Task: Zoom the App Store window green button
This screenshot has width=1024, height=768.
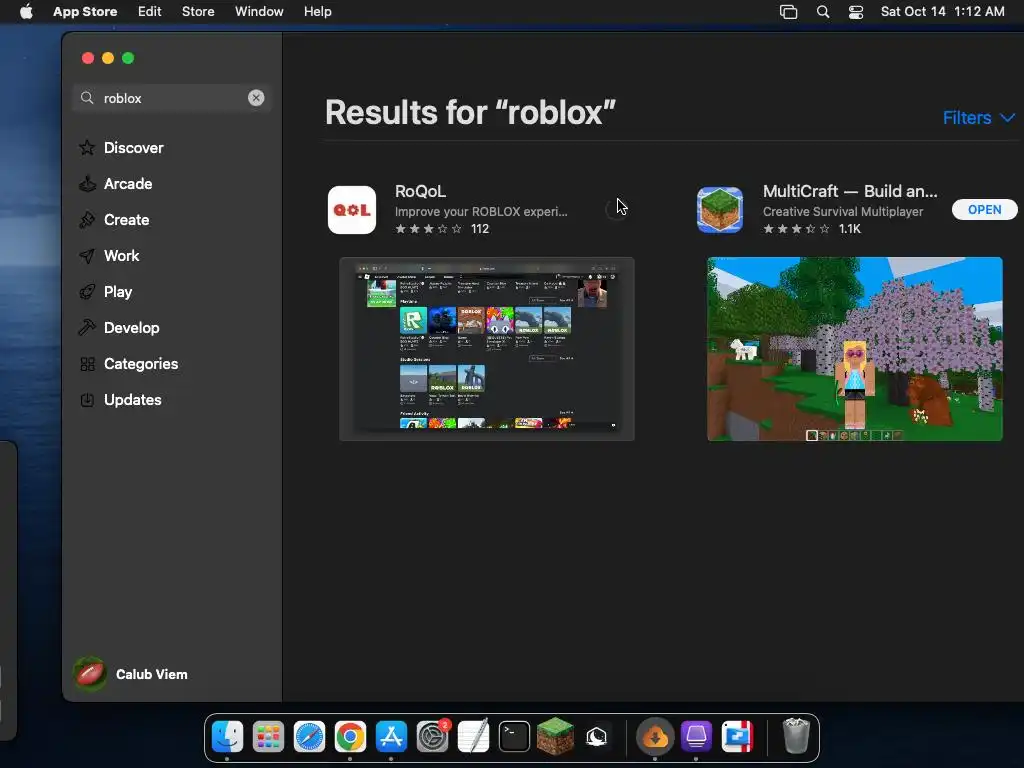Action: [128, 58]
